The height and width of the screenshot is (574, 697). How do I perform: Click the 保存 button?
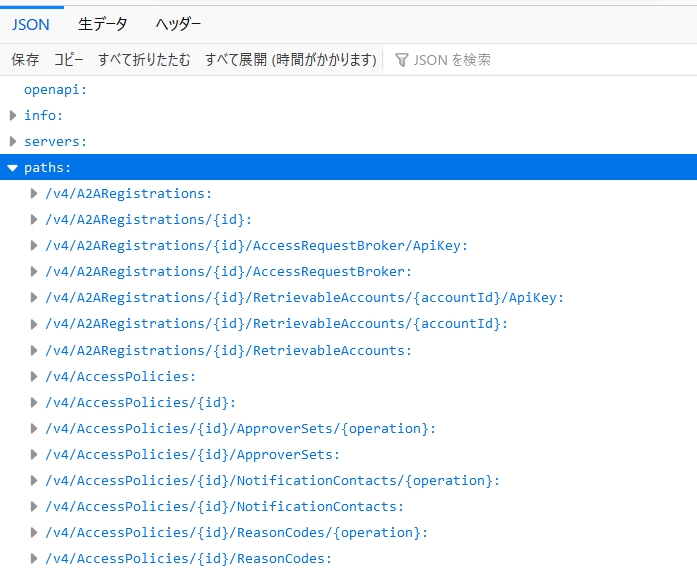25,60
